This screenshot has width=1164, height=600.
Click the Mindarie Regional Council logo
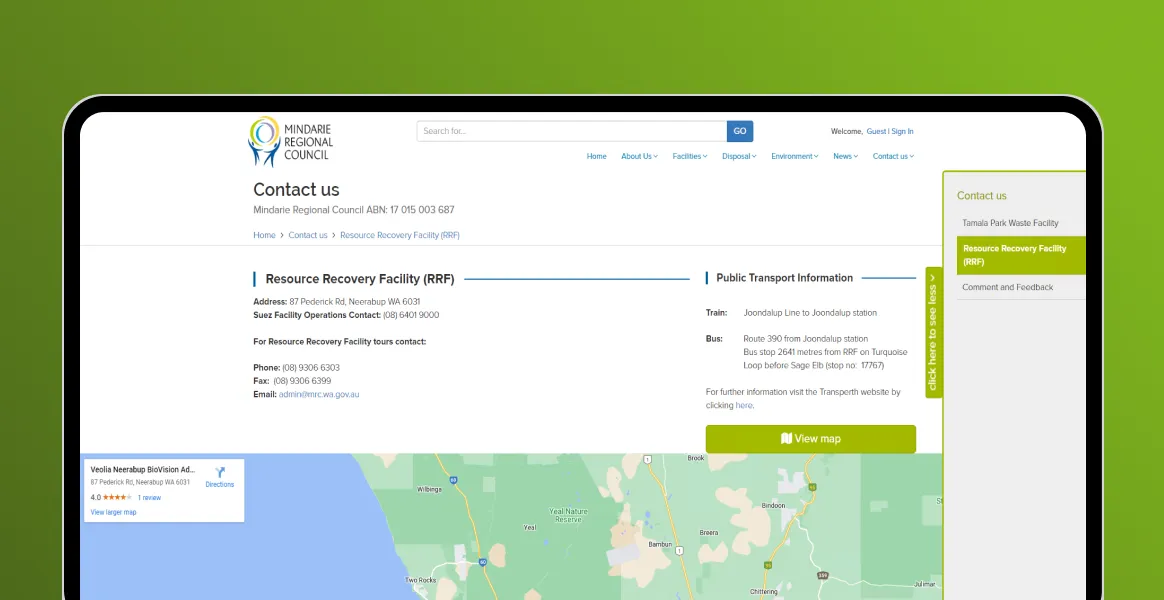[290, 141]
